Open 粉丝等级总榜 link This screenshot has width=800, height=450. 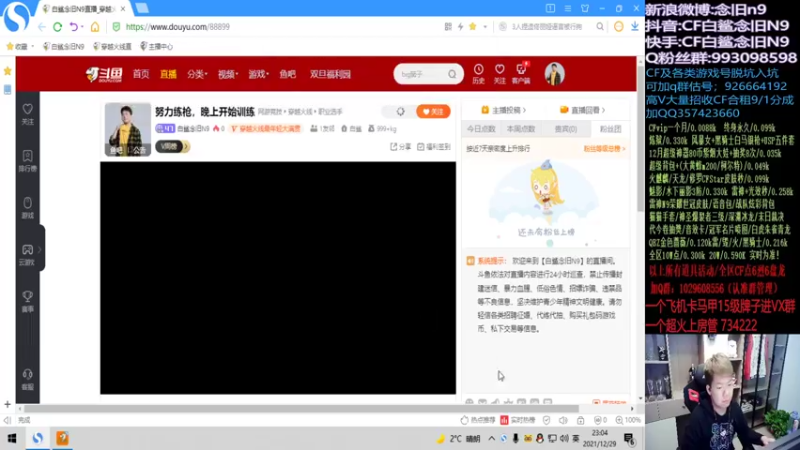(x=605, y=148)
